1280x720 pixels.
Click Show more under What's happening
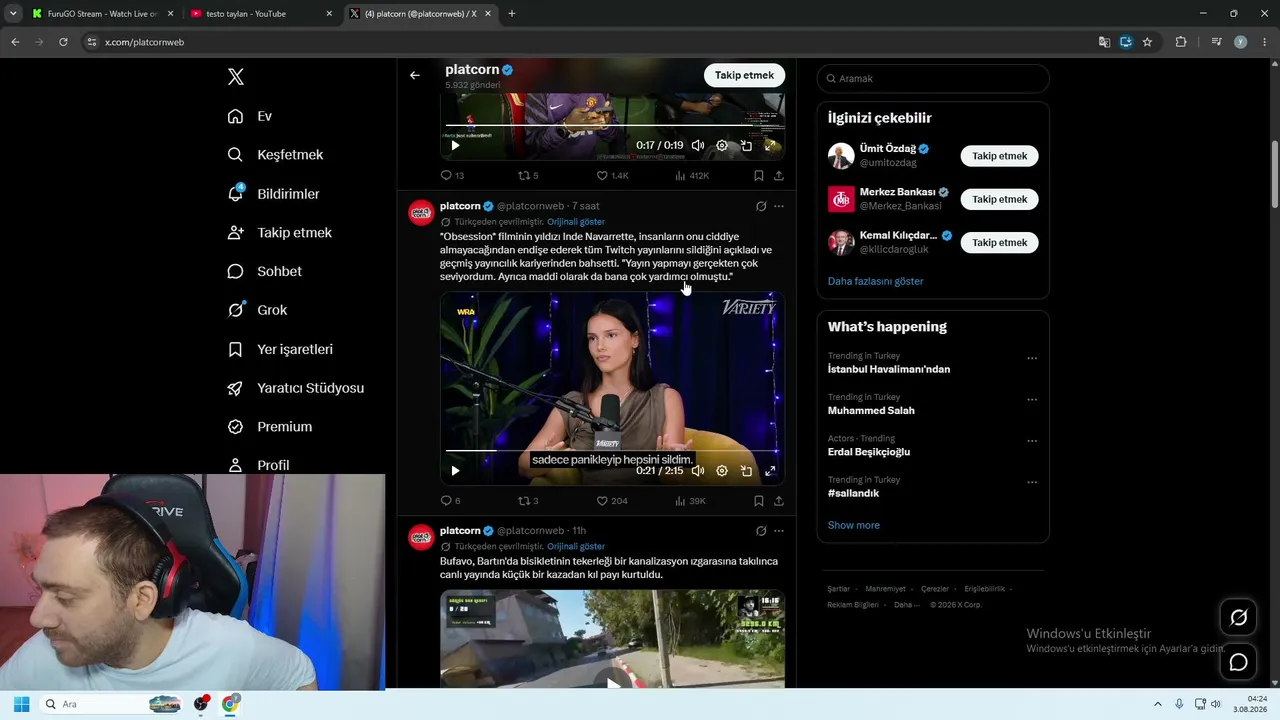tap(854, 525)
